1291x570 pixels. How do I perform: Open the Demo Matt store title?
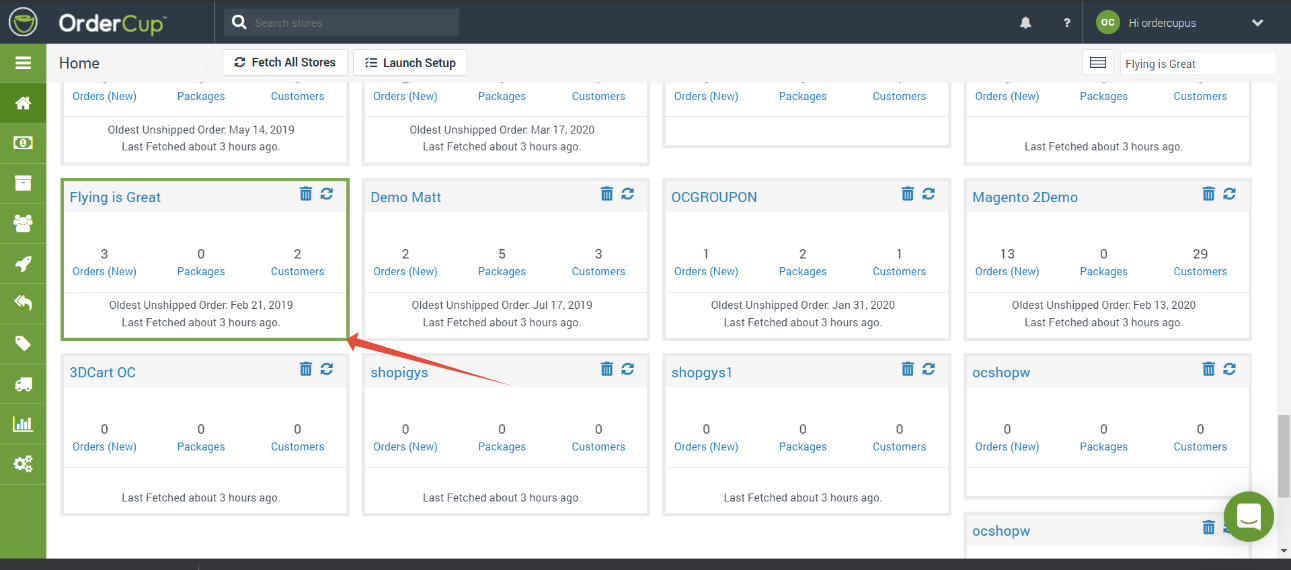click(x=406, y=197)
